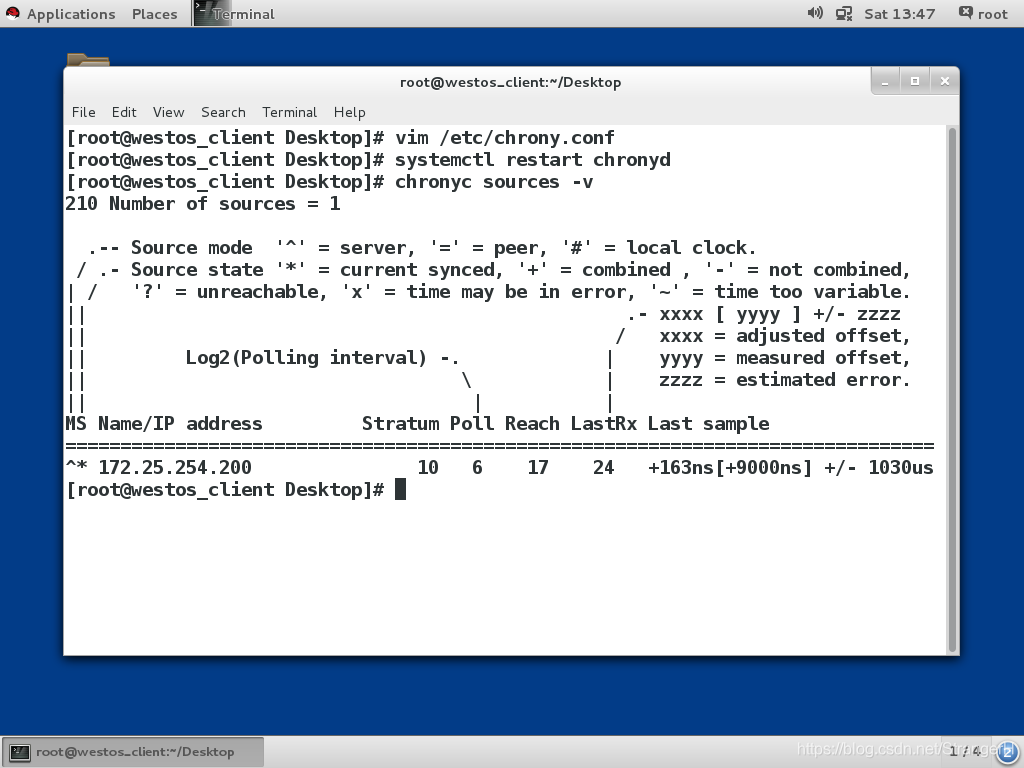The width and height of the screenshot is (1024, 768).
Task: Click the IP address 172.25.254.200
Action: [x=175, y=468]
